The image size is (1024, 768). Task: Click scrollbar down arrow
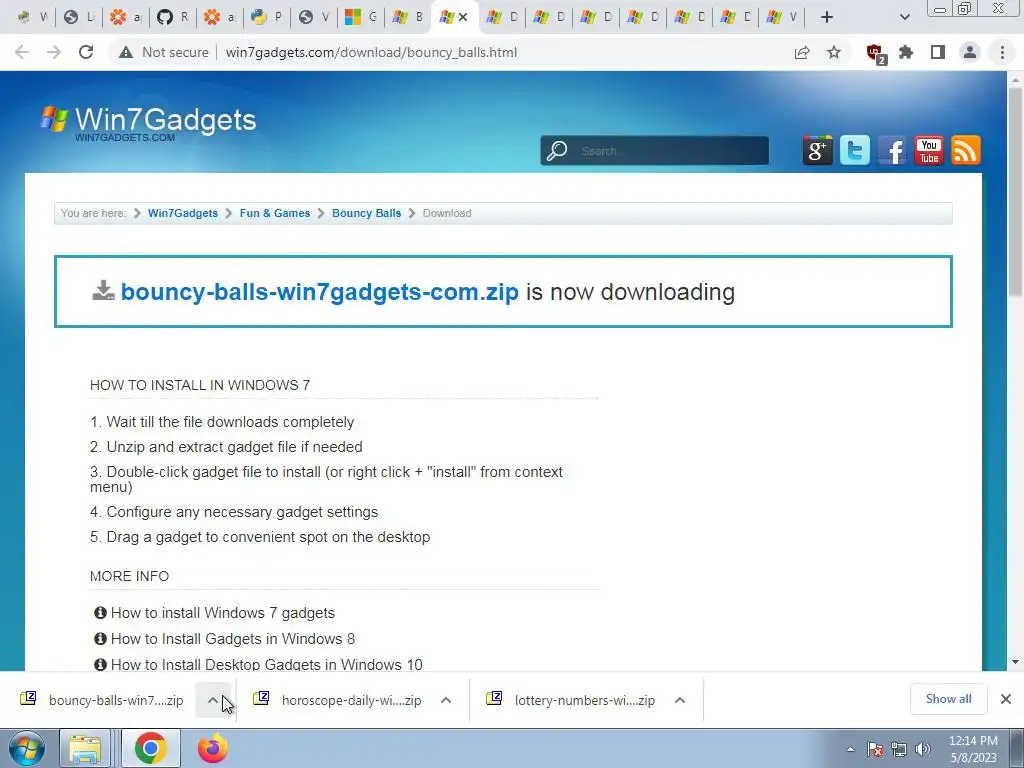1015,662
